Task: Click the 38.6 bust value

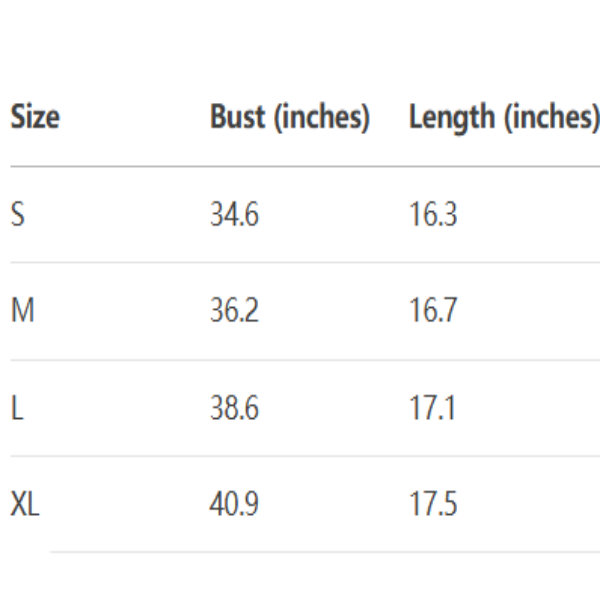Action: click(234, 409)
